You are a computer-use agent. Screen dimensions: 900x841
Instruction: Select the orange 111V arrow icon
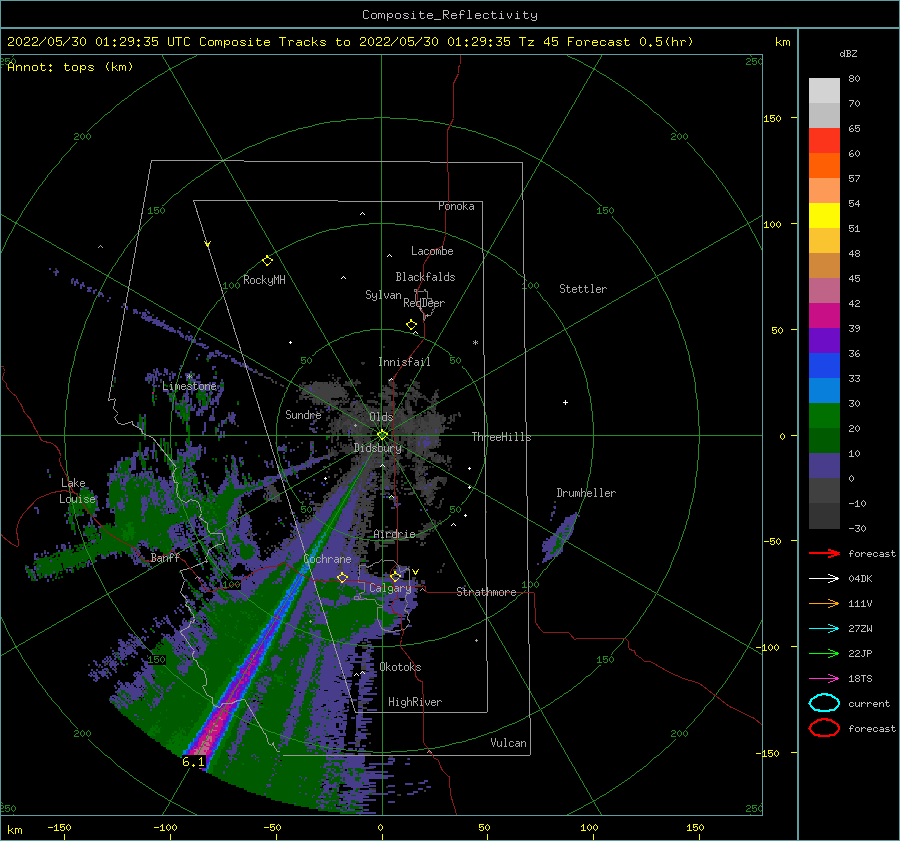tap(824, 603)
